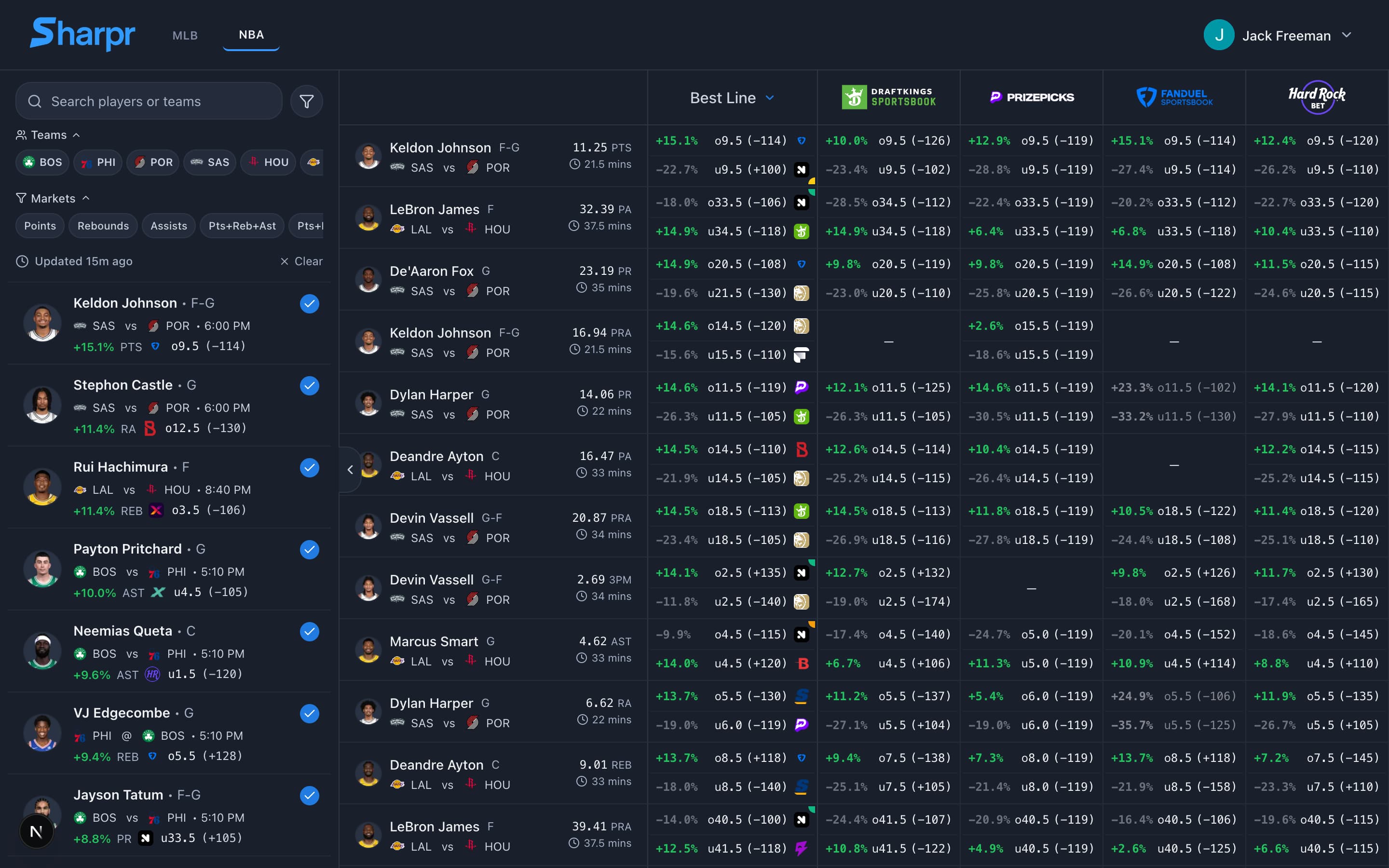Open the Jack Freeman account menu chevron
This screenshot has height=868, width=1389.
click(1347, 35)
